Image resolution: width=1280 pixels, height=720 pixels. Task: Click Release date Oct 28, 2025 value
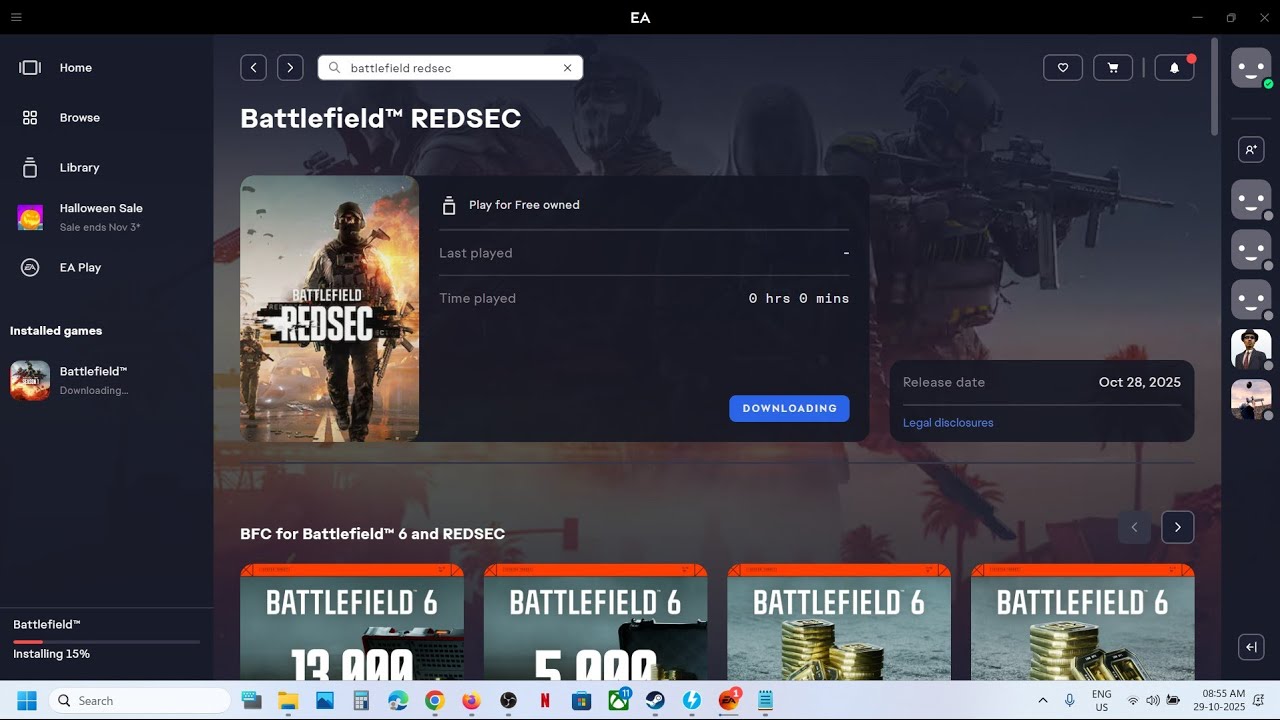pos(1139,382)
